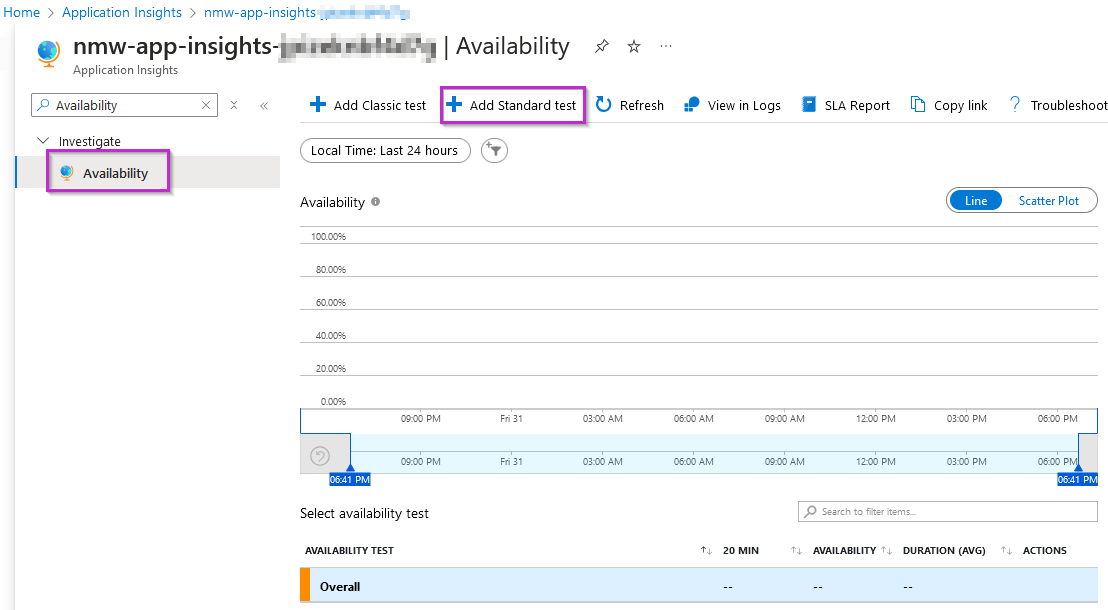This screenshot has height=610, width=1108.
Task: Select the Overall row
Action: point(699,586)
